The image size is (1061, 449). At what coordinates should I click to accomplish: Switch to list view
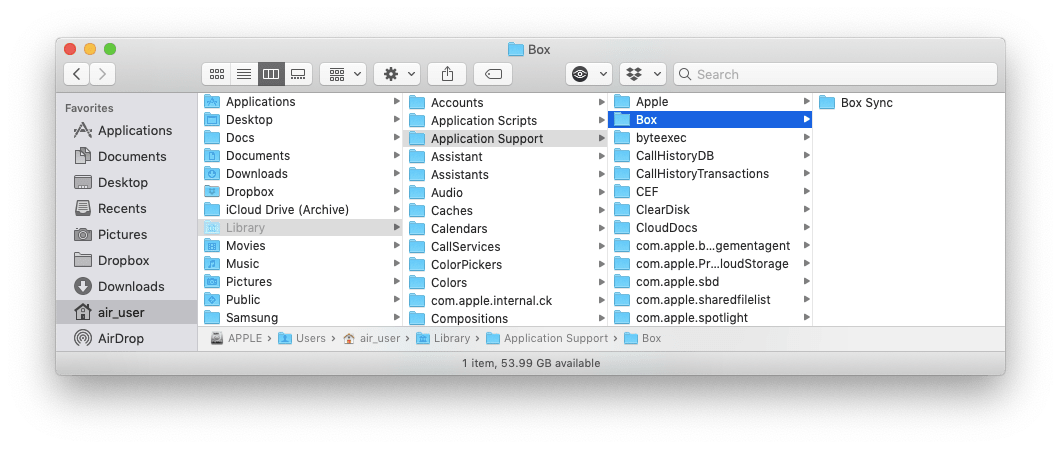click(x=244, y=74)
